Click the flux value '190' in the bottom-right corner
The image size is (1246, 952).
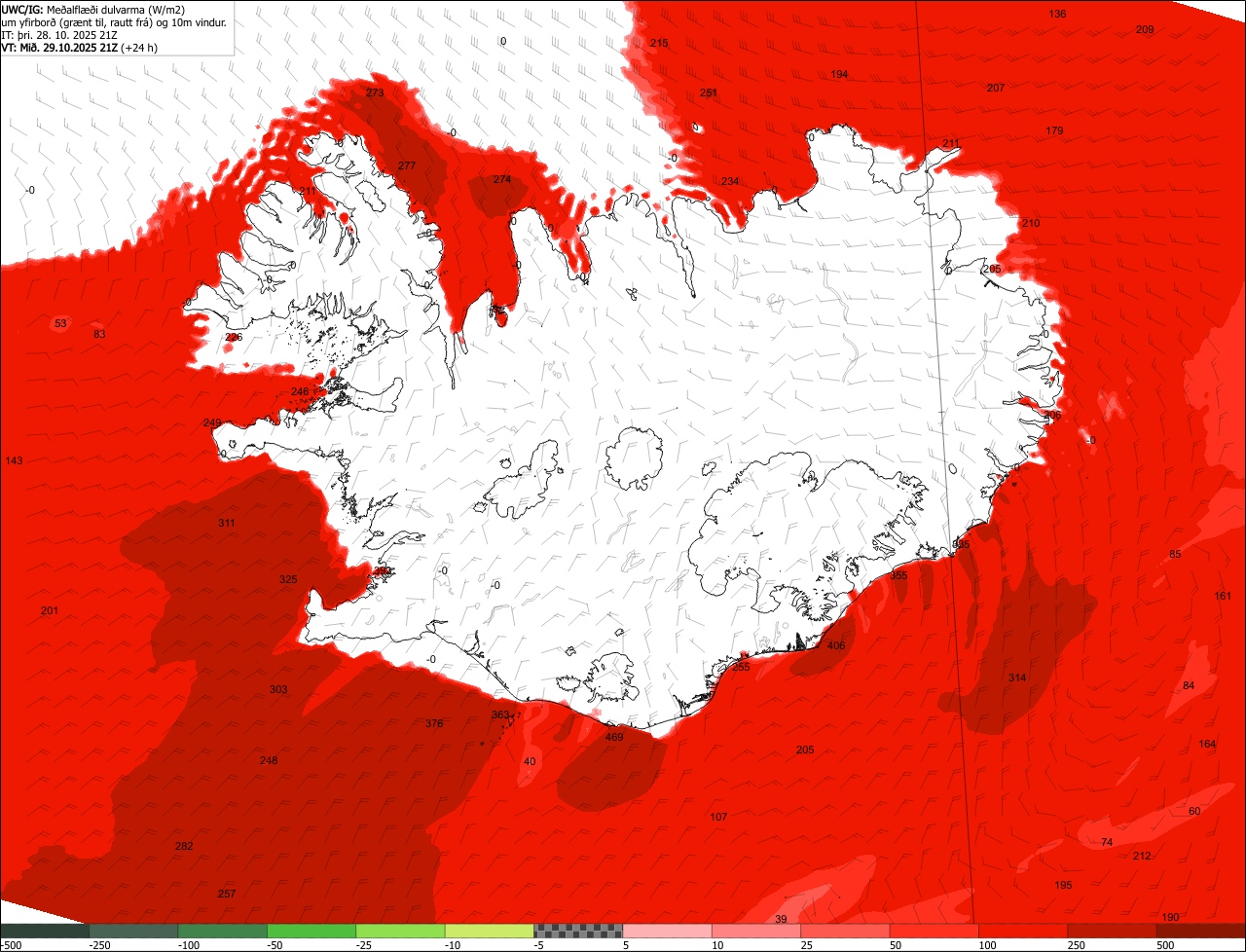1171,918
